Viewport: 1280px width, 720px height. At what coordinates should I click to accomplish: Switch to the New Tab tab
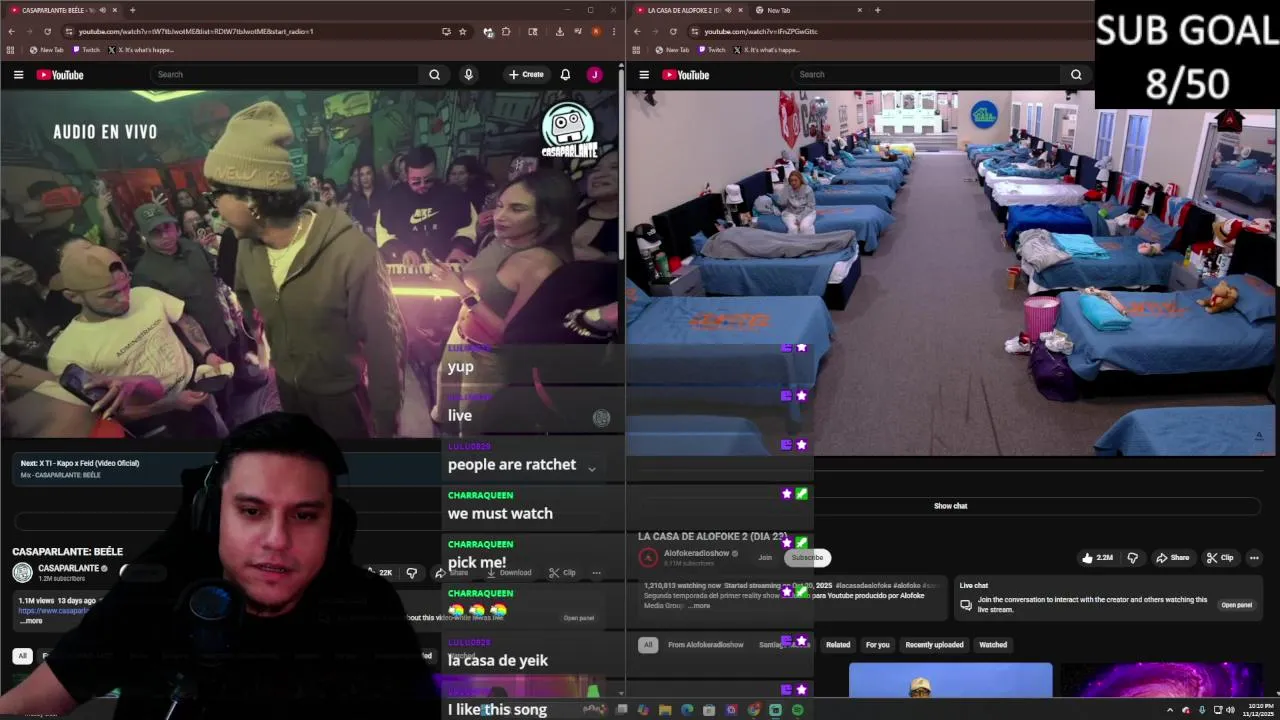808,10
